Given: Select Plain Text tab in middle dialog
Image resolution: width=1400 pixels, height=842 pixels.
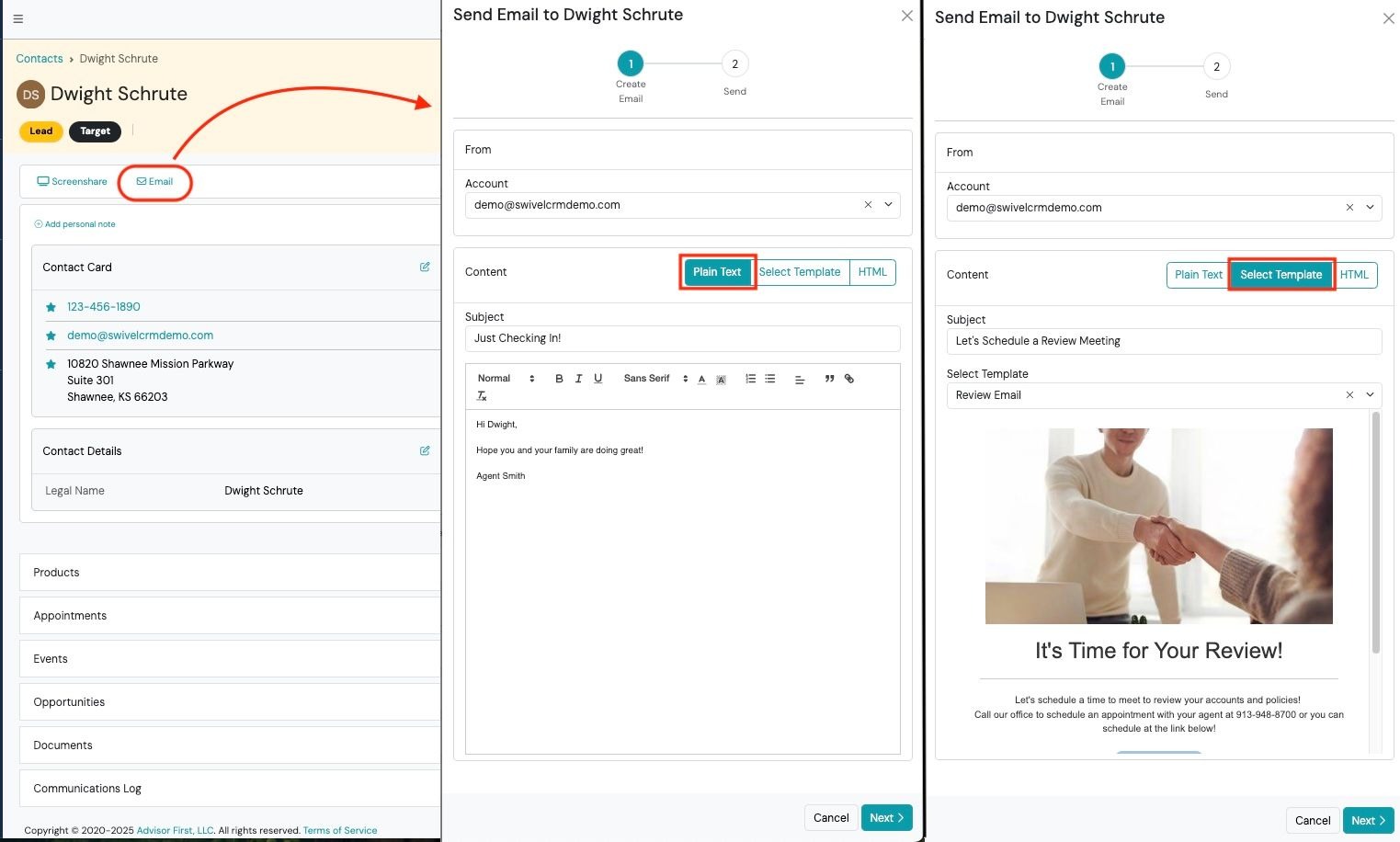Looking at the screenshot, I should coord(717,272).
